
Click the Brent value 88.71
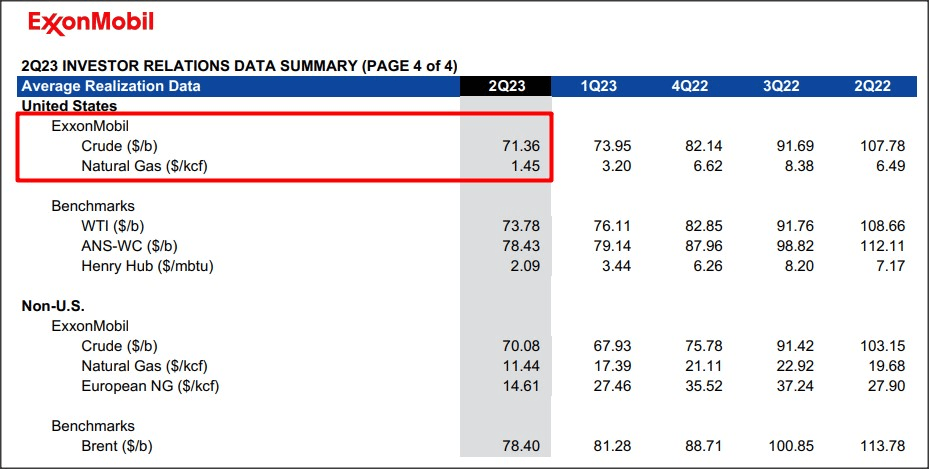tap(704, 446)
